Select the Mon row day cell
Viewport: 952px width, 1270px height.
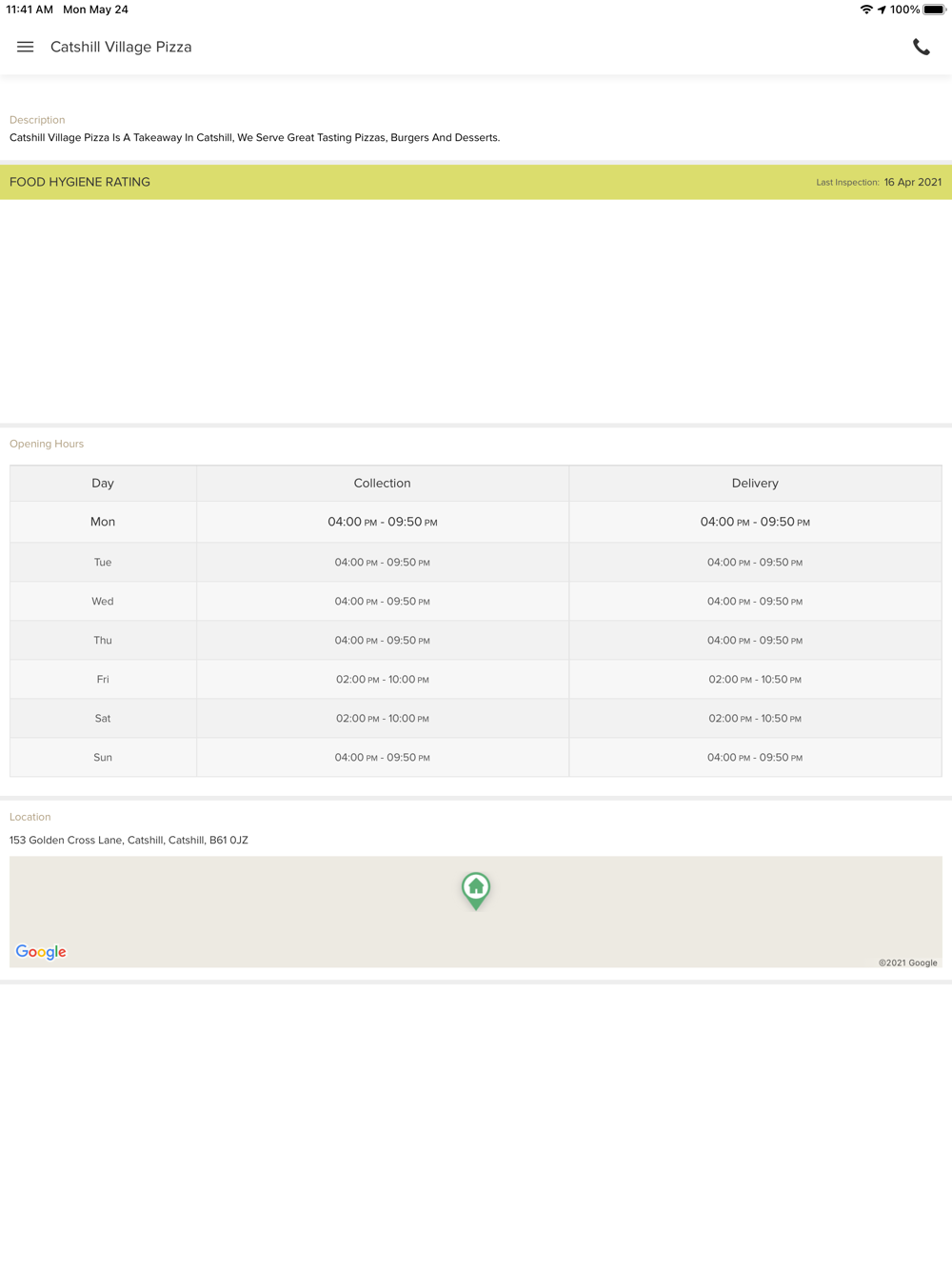pos(103,522)
